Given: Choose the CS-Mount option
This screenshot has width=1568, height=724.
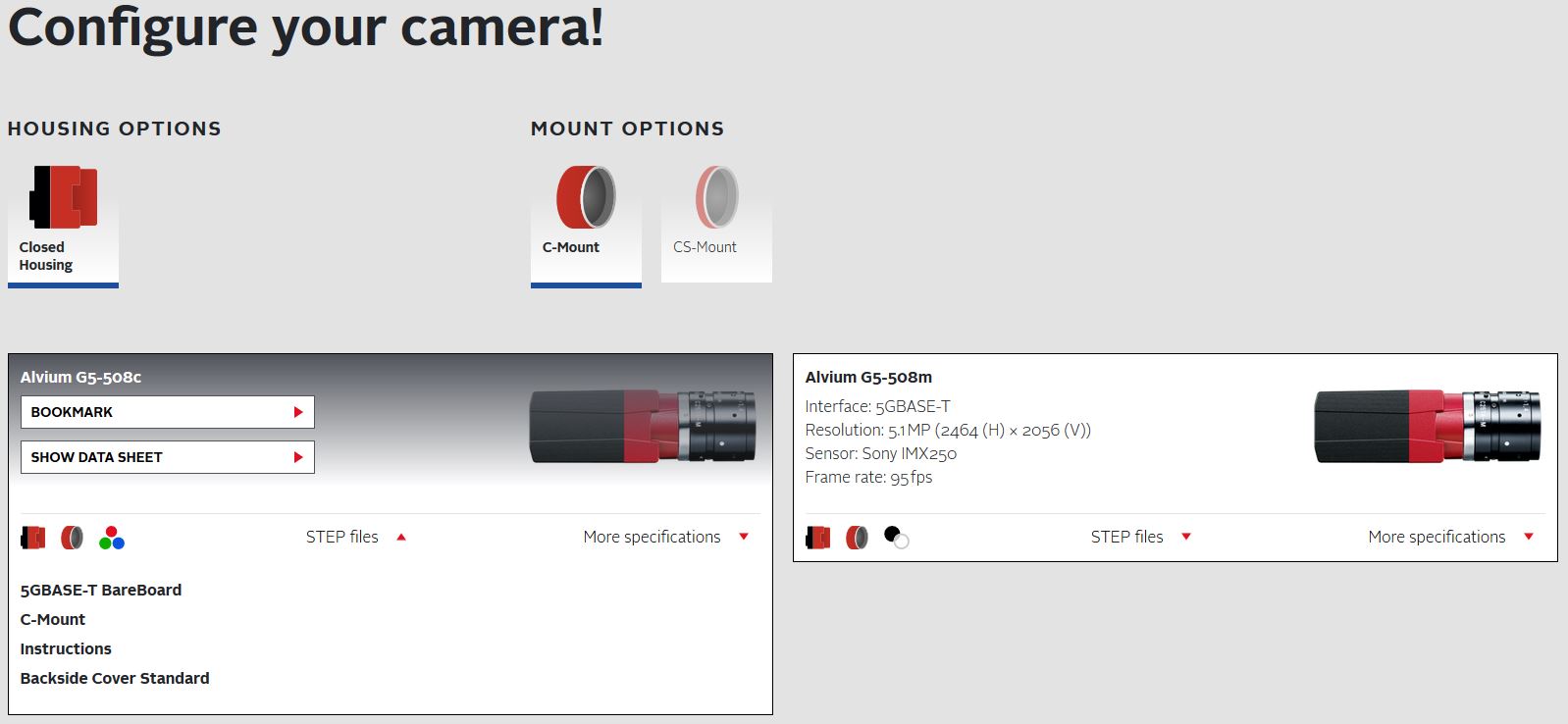Looking at the screenshot, I should [x=716, y=221].
